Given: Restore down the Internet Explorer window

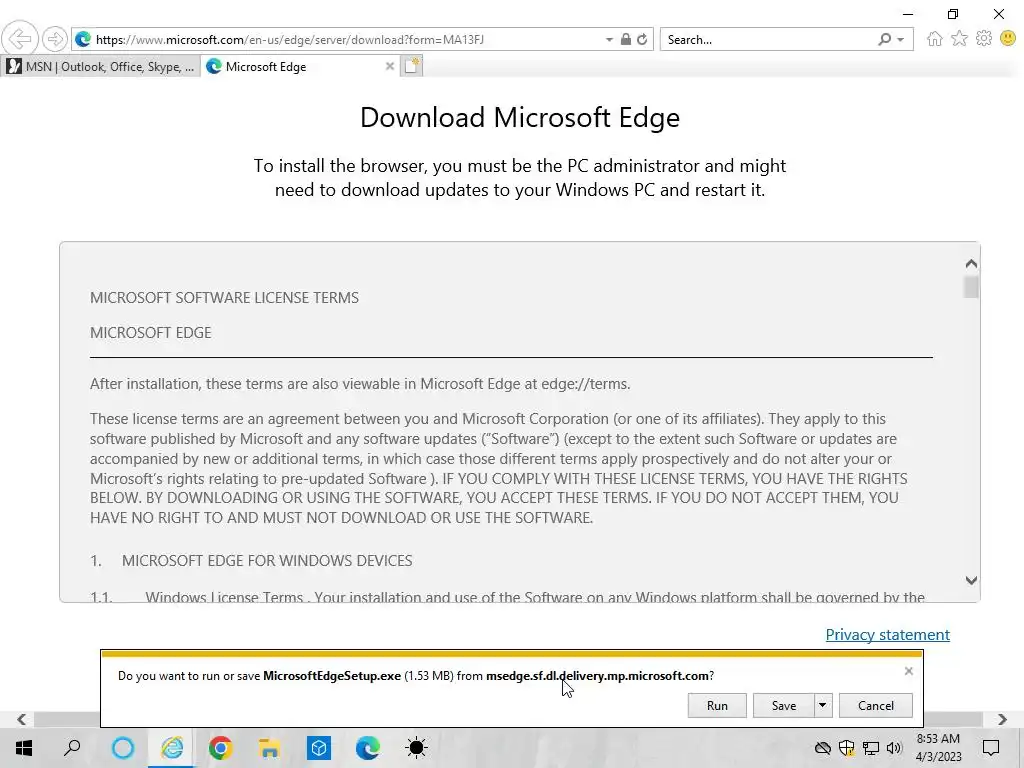Looking at the screenshot, I should click(953, 14).
